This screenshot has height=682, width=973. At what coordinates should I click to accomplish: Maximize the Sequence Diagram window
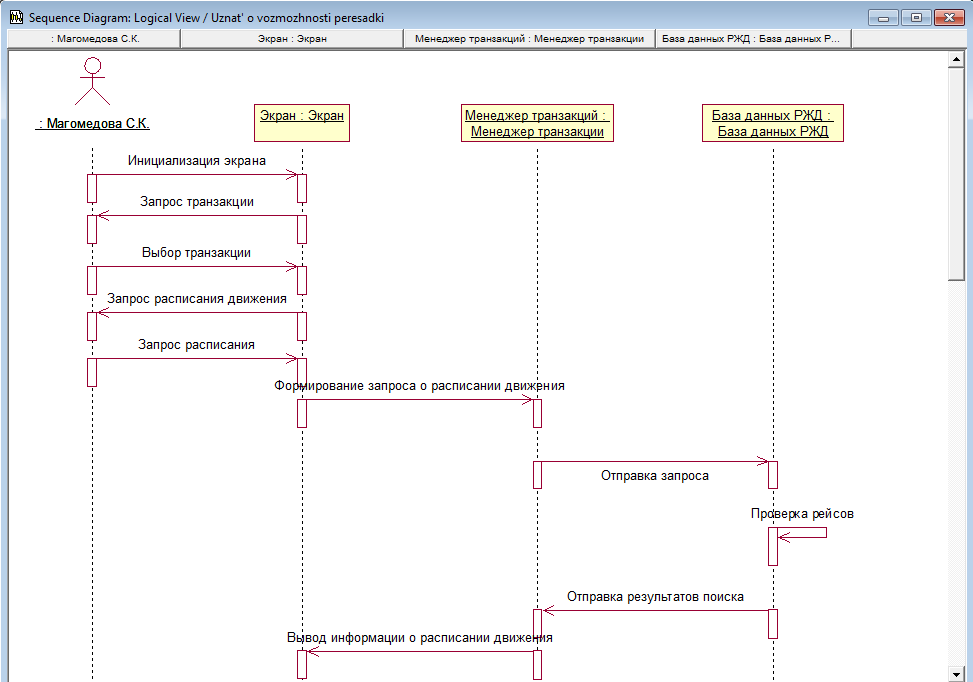[916, 17]
